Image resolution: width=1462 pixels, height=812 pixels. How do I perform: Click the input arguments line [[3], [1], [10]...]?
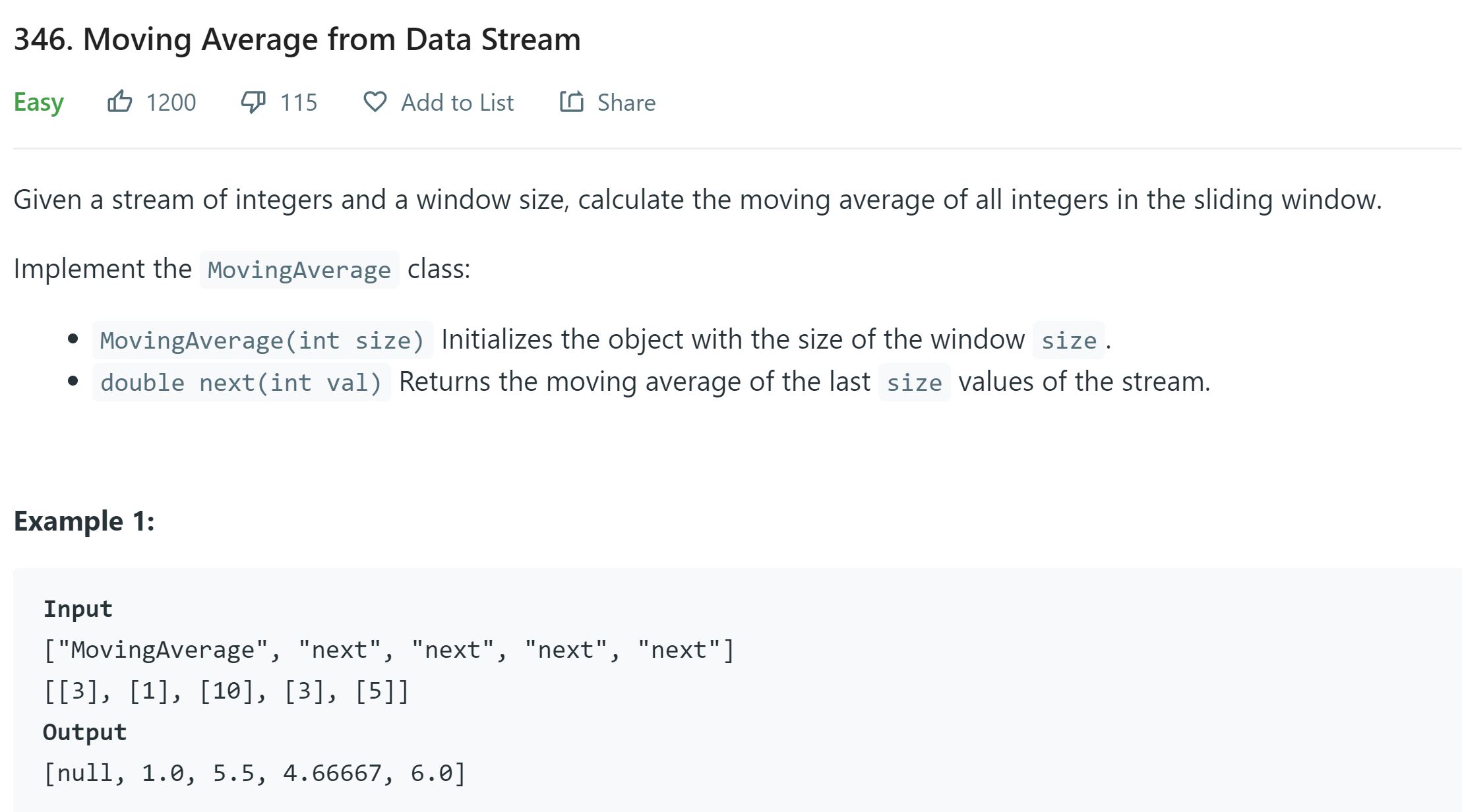click(x=226, y=691)
